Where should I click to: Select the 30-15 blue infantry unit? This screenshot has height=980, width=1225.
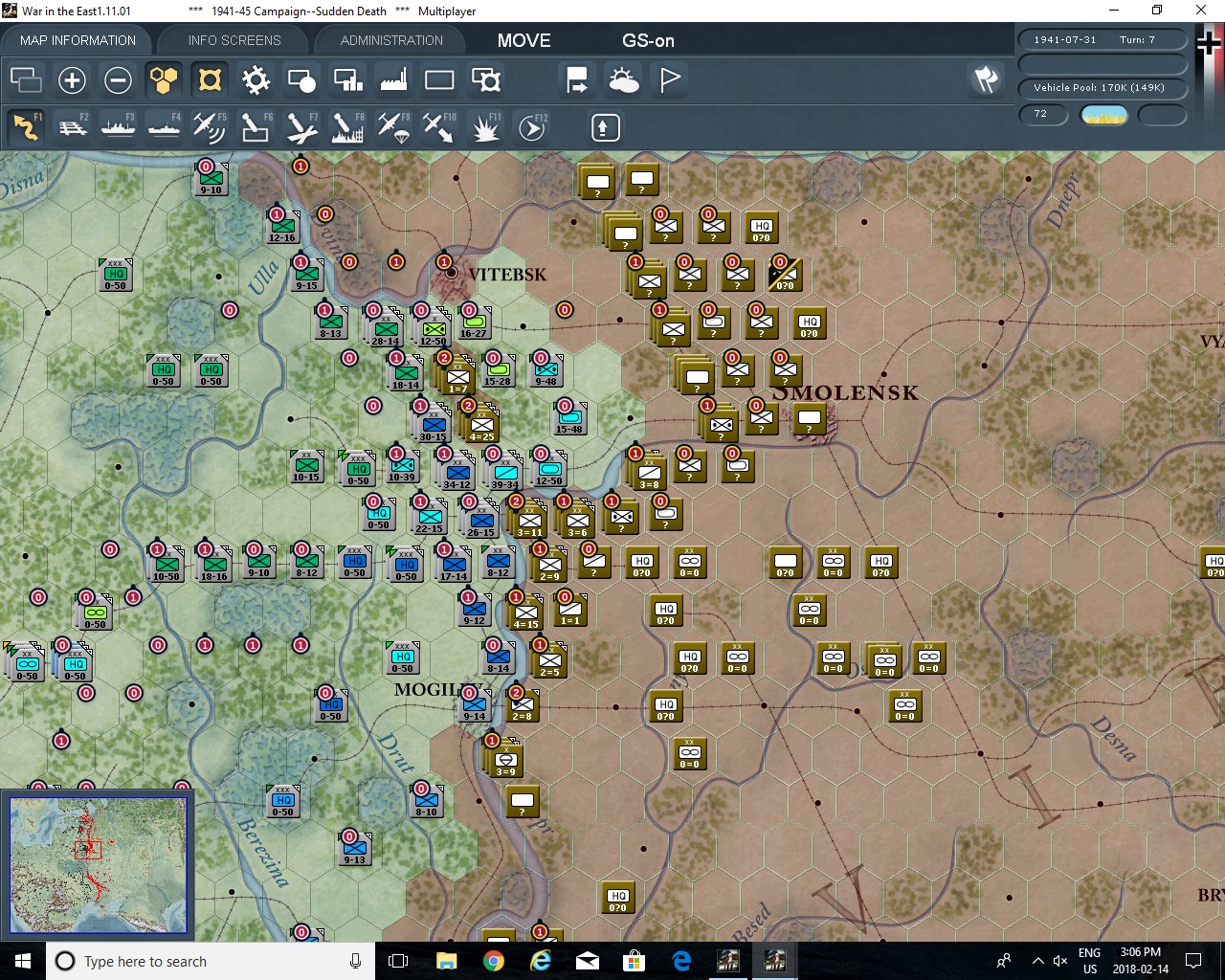click(x=433, y=423)
